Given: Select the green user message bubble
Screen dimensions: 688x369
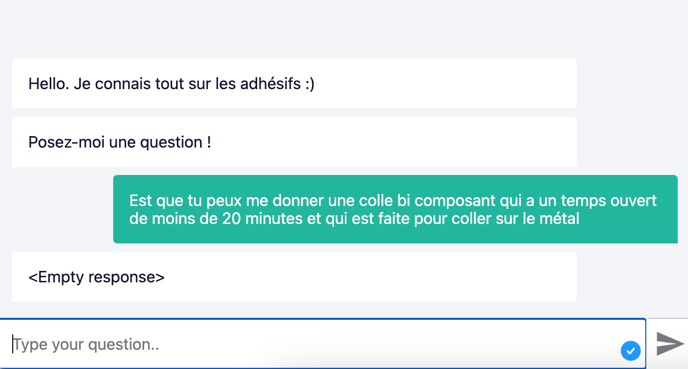Looking at the screenshot, I should pyautogui.click(x=395, y=209).
